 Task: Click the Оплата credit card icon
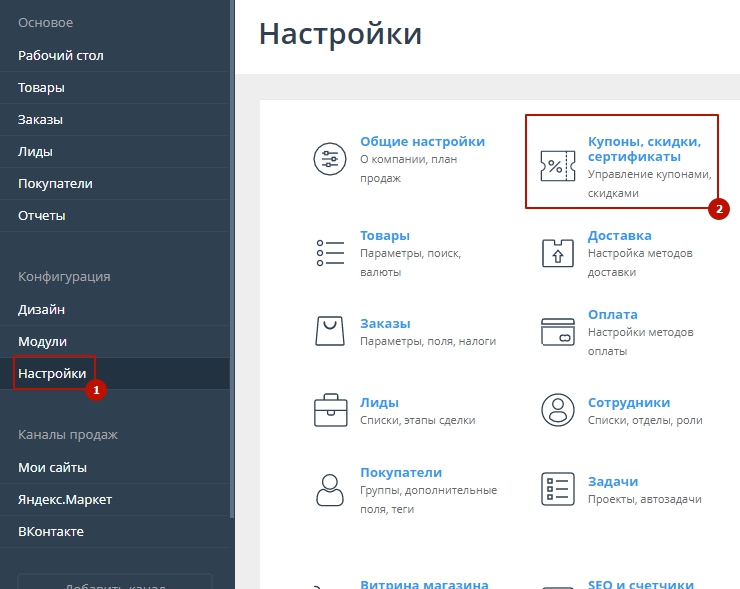(x=556, y=331)
